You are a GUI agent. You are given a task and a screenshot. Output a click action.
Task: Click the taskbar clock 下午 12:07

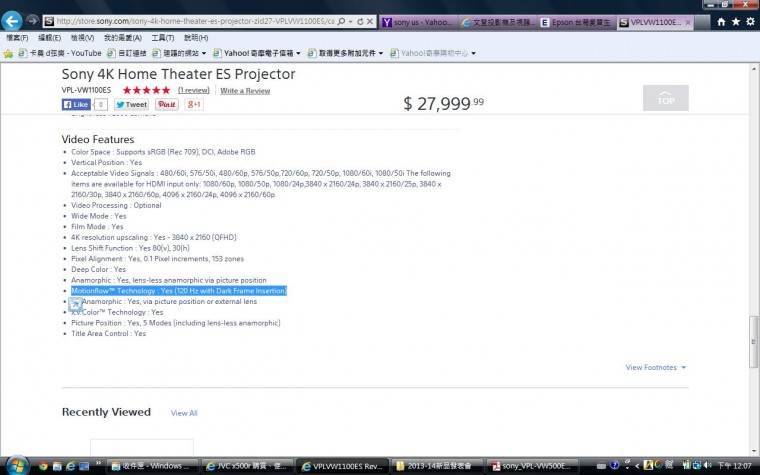tap(734, 466)
